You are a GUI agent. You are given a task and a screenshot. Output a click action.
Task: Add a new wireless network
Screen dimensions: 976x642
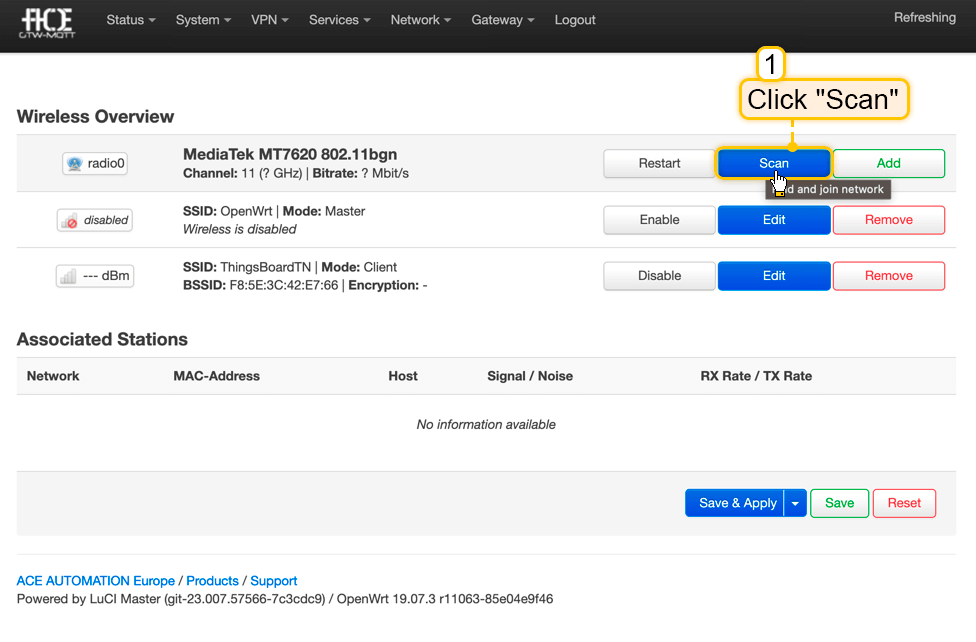(x=888, y=163)
